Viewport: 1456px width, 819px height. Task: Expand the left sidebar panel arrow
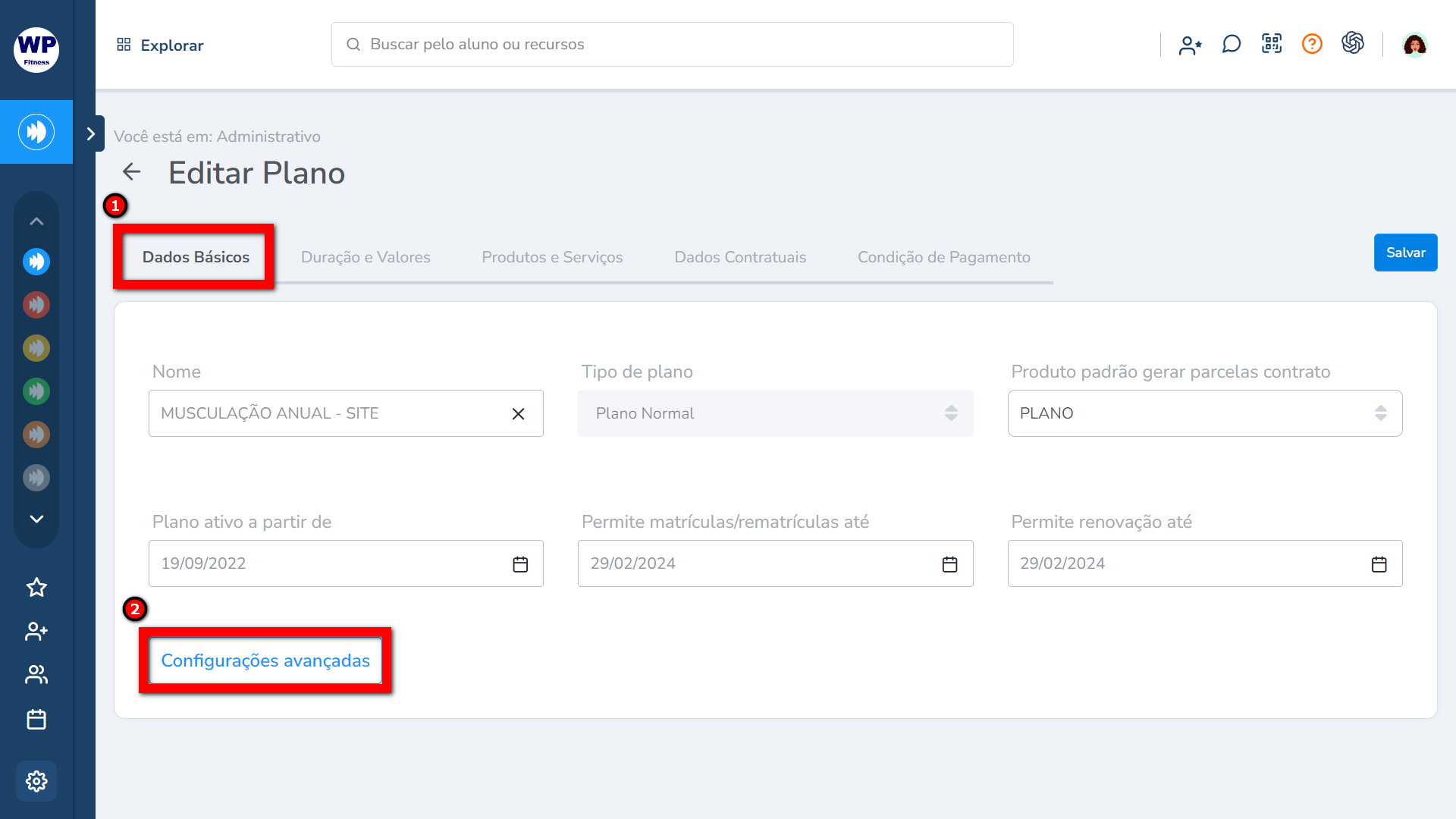[x=91, y=134]
